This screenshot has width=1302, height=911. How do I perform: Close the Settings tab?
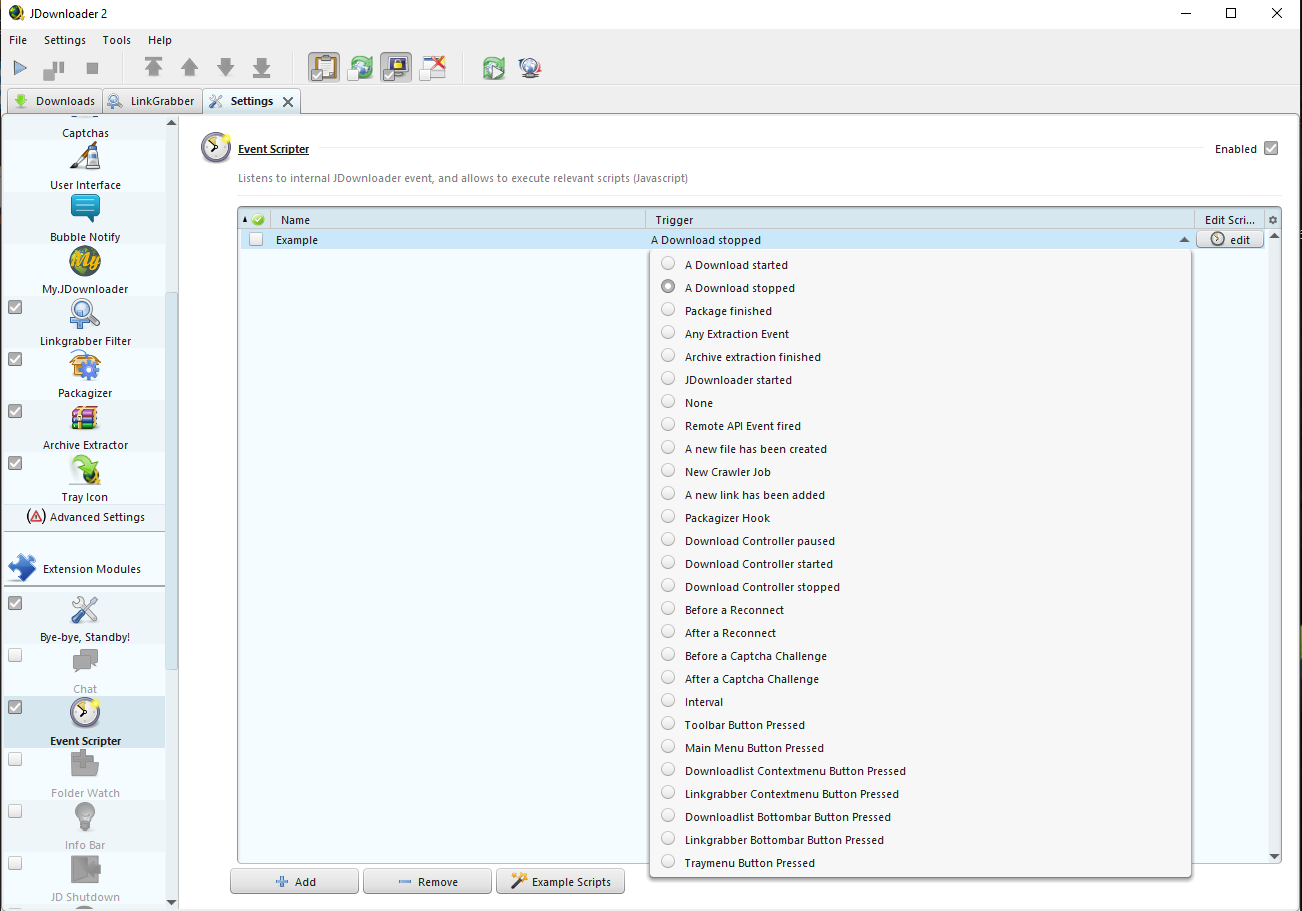(288, 101)
